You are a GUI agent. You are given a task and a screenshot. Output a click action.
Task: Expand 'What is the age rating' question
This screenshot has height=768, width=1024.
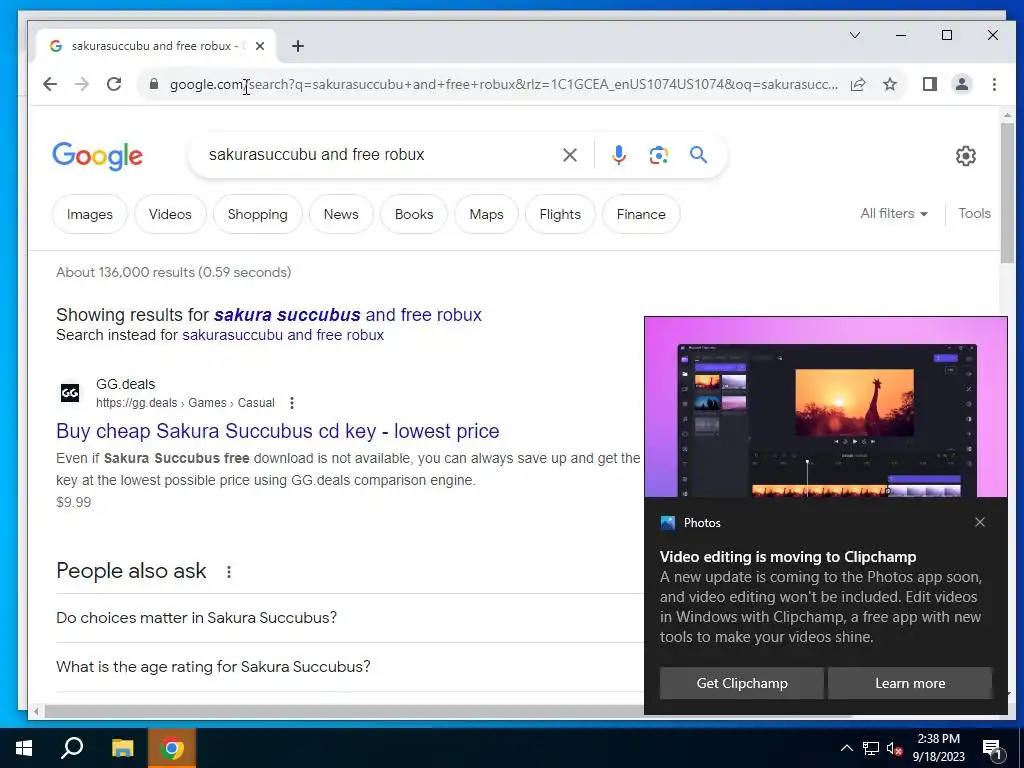click(350, 667)
